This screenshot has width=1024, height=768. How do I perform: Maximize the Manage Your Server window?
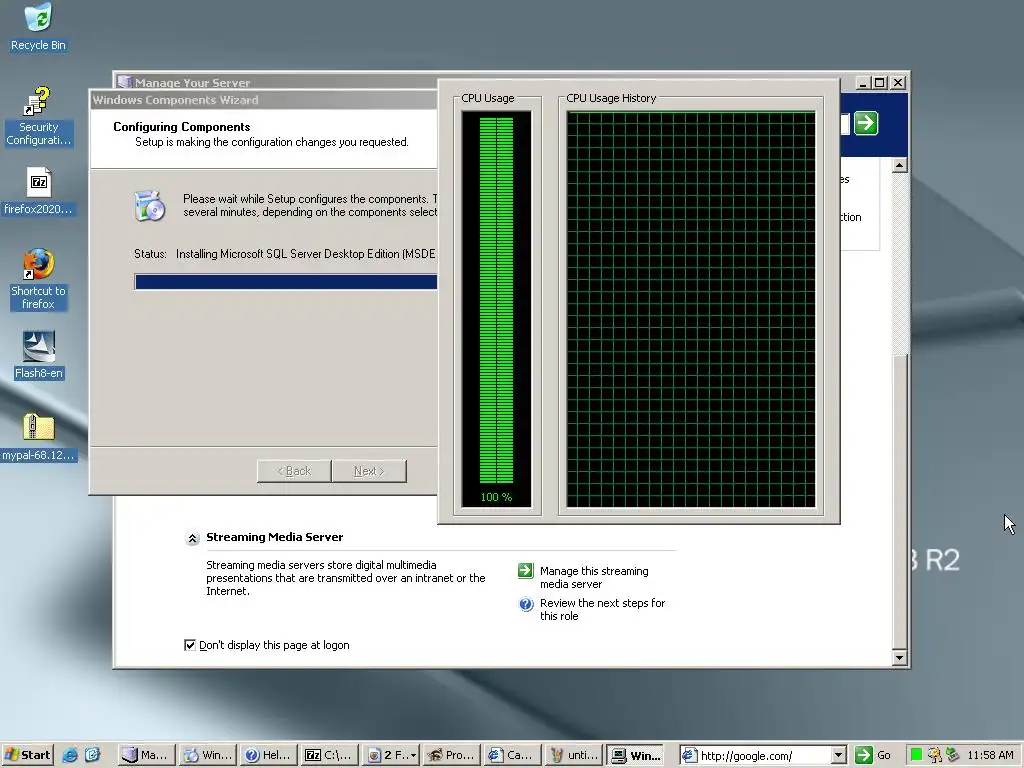pyautogui.click(x=880, y=83)
